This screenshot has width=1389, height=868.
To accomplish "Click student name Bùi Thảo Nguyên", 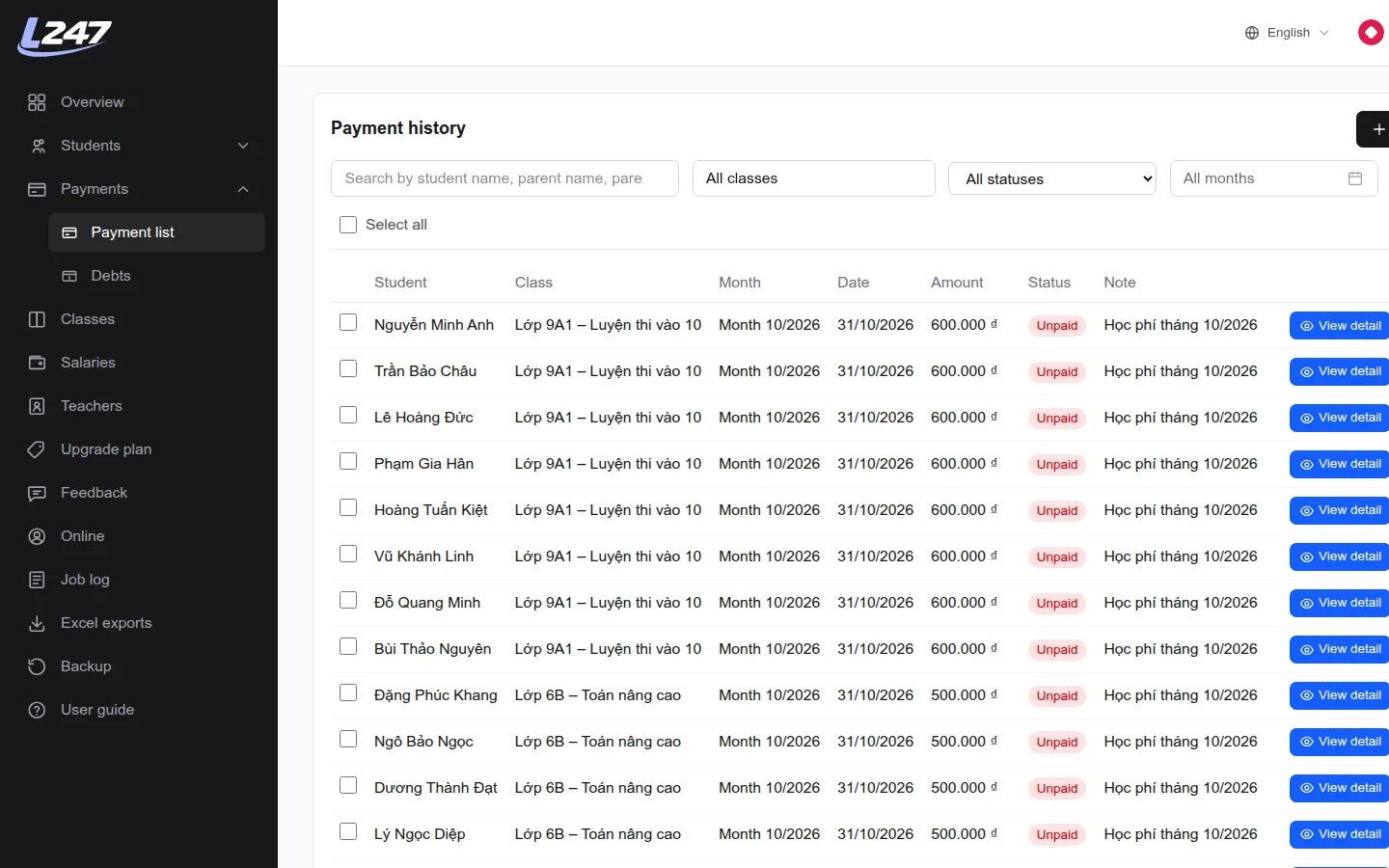I will (433, 649).
